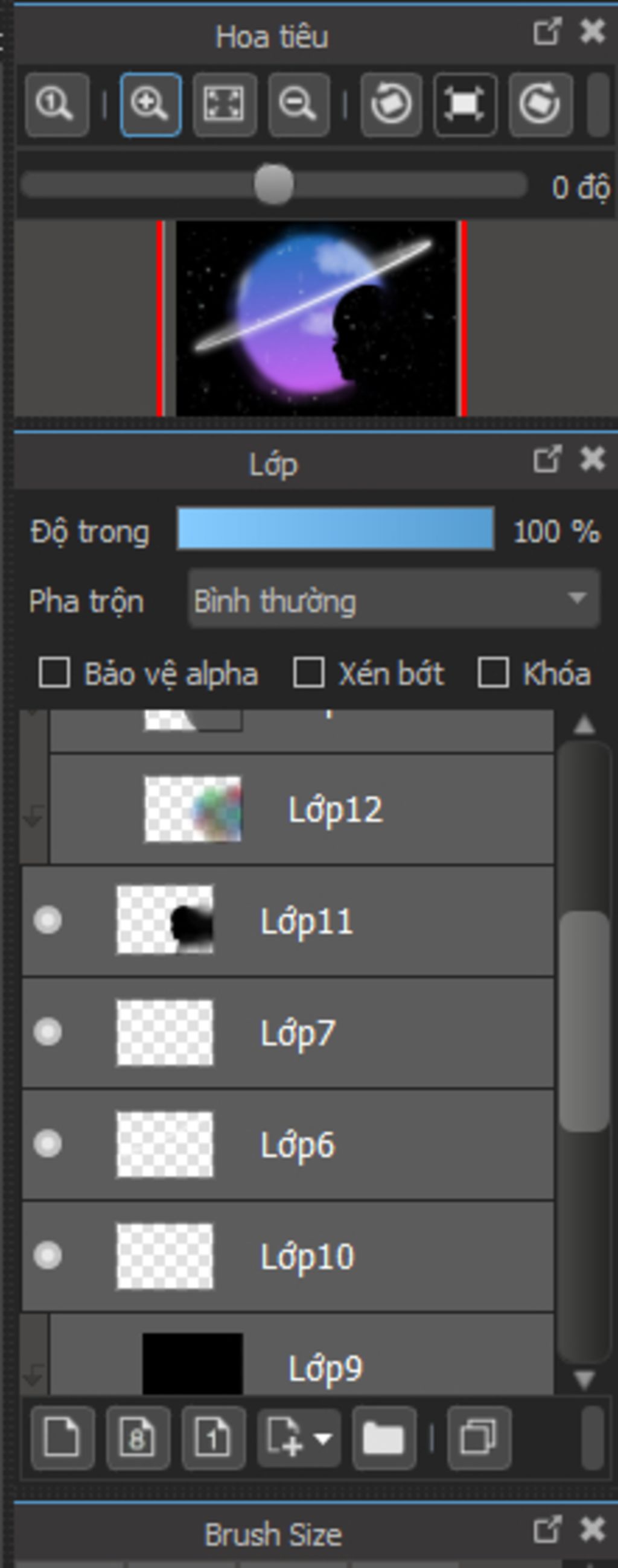
Task: Add new color layer icon
Action: pos(62,1438)
